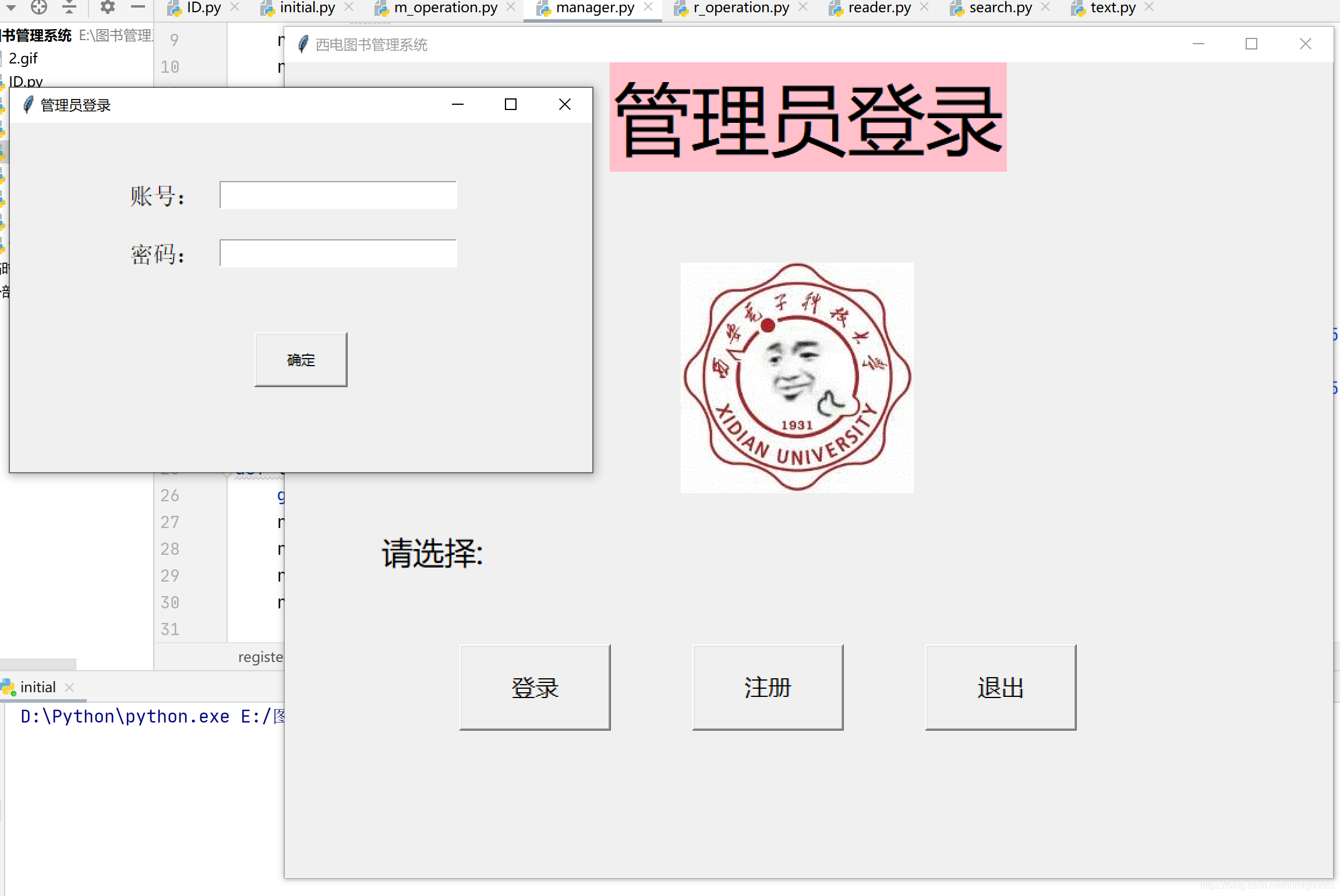Close the search.py tab

(x=1045, y=7)
